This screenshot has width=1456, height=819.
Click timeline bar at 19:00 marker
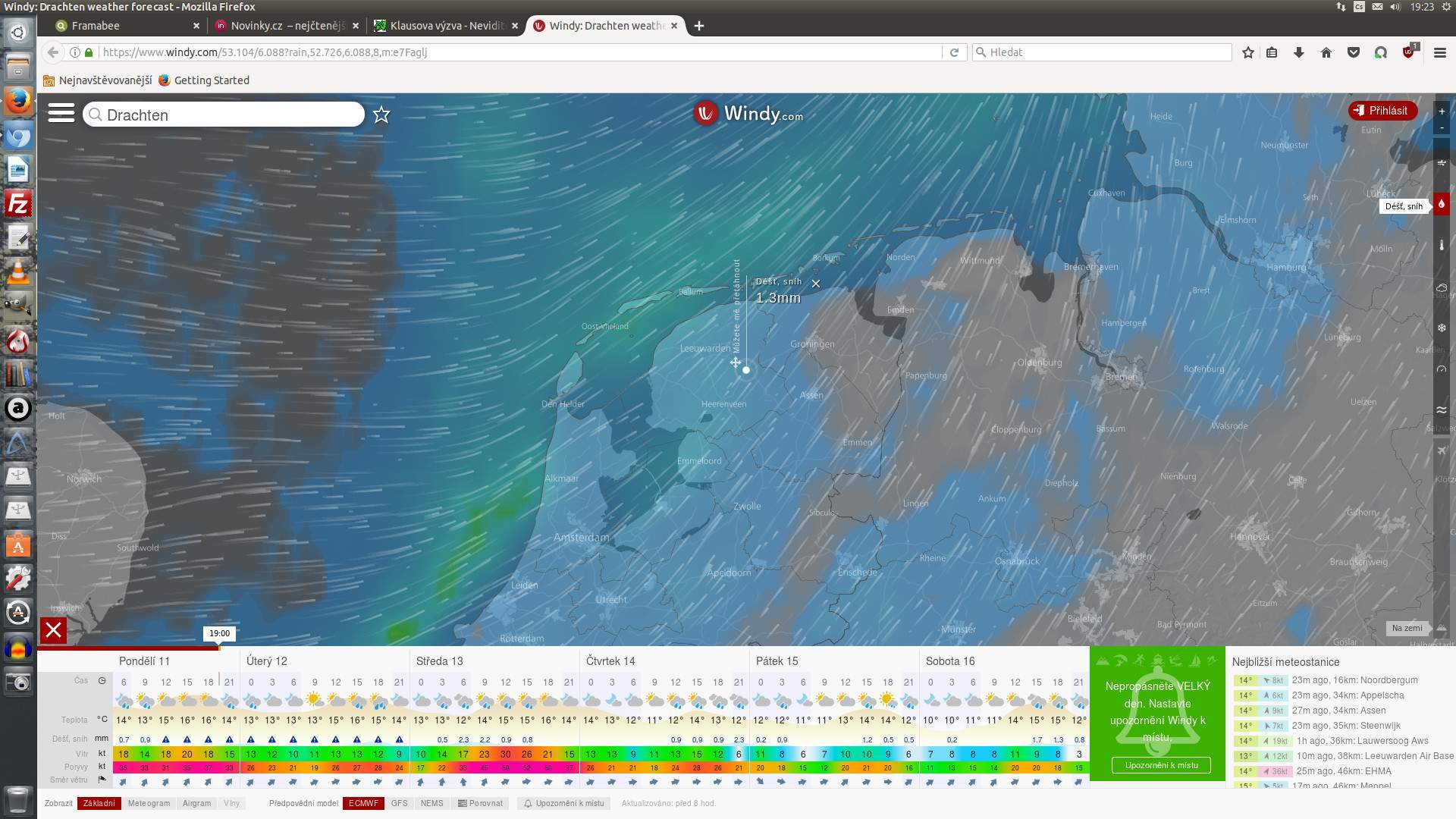pos(219,648)
